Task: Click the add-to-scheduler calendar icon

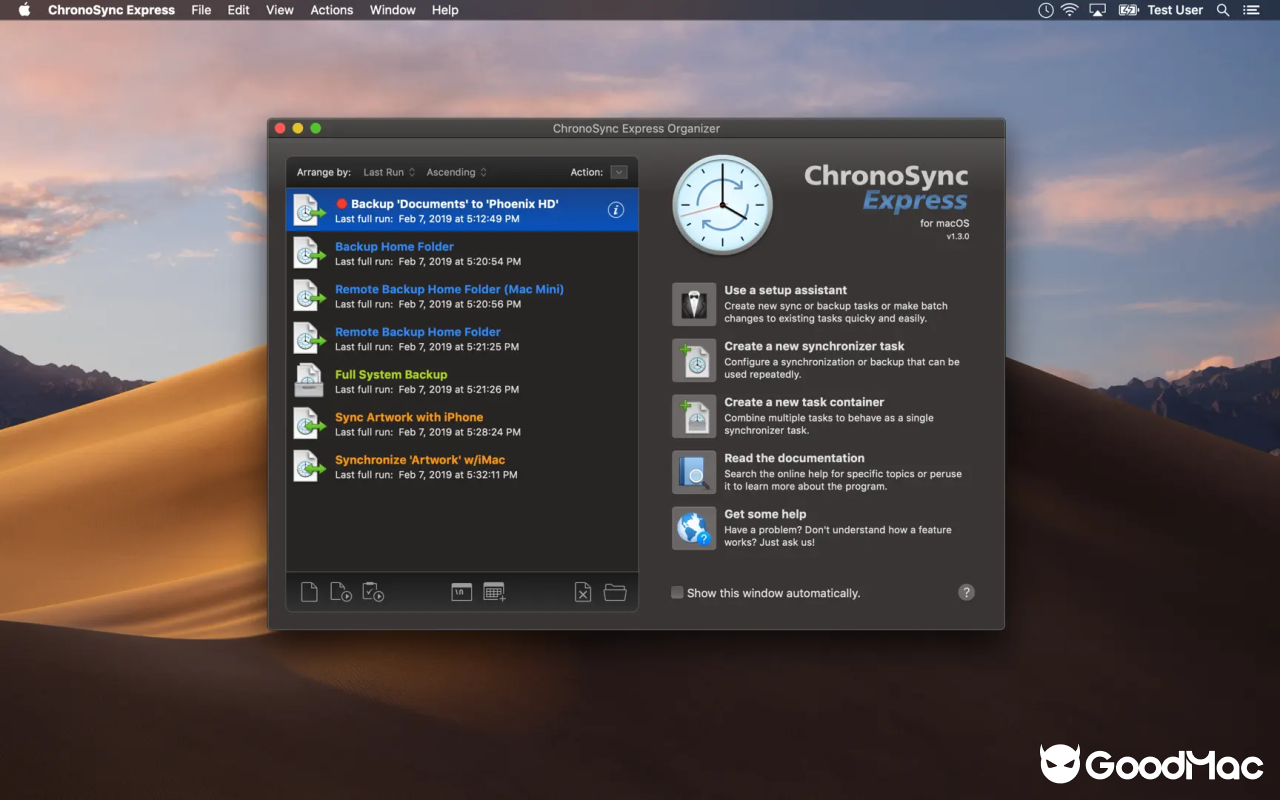Action: 494,591
